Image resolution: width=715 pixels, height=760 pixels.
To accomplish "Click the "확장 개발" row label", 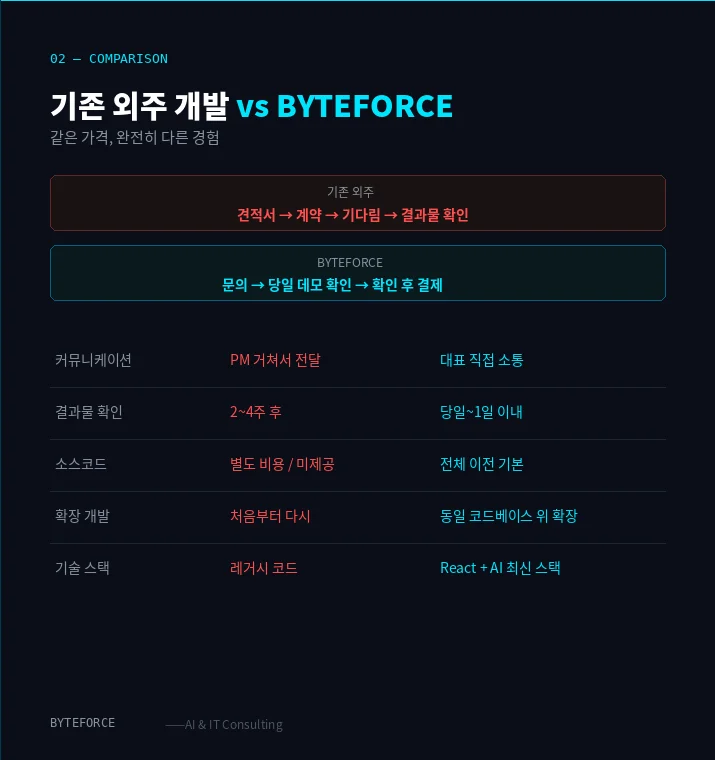I will click(x=82, y=516).
